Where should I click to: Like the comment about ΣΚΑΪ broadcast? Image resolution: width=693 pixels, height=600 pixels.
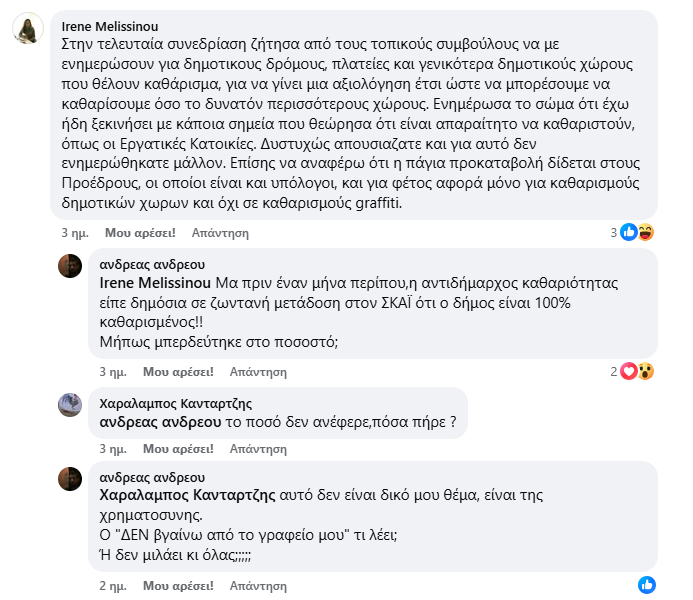click(177, 371)
